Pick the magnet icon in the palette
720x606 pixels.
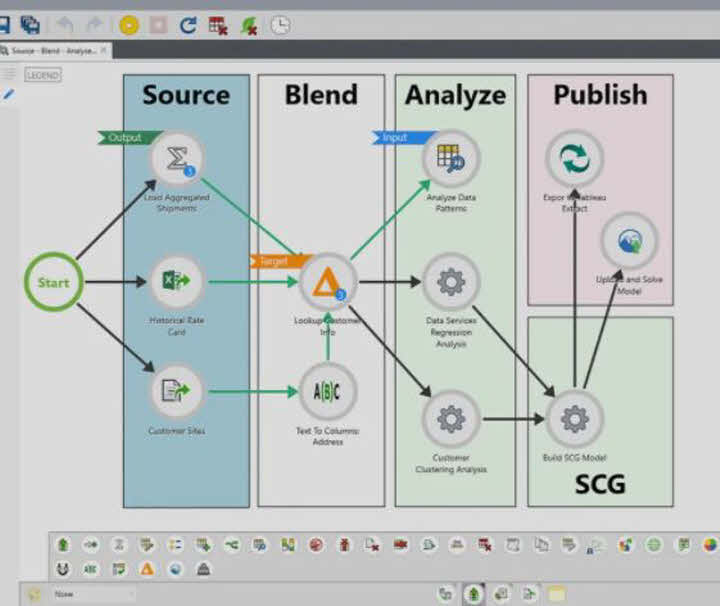click(62, 569)
